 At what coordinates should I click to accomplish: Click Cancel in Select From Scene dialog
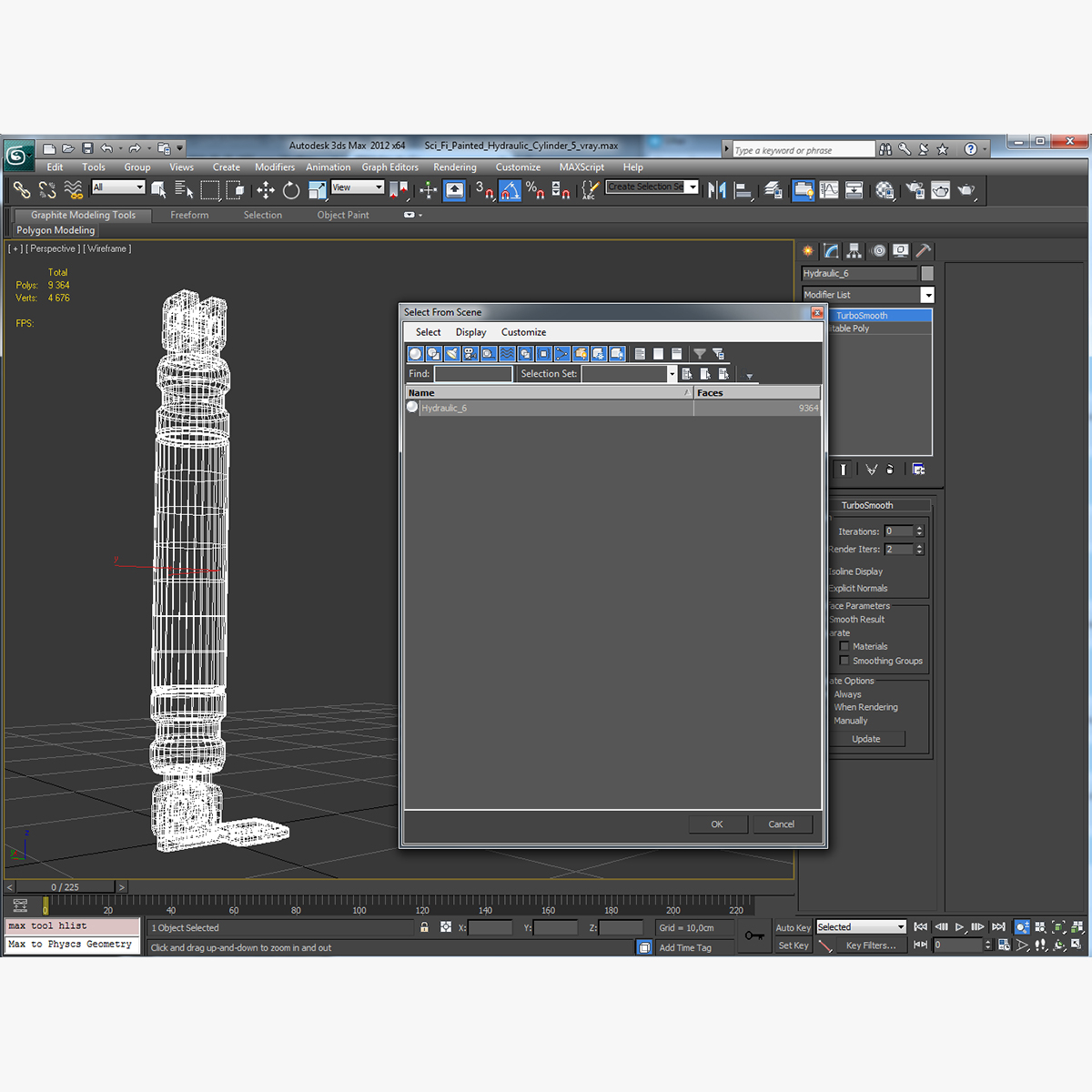coord(781,824)
